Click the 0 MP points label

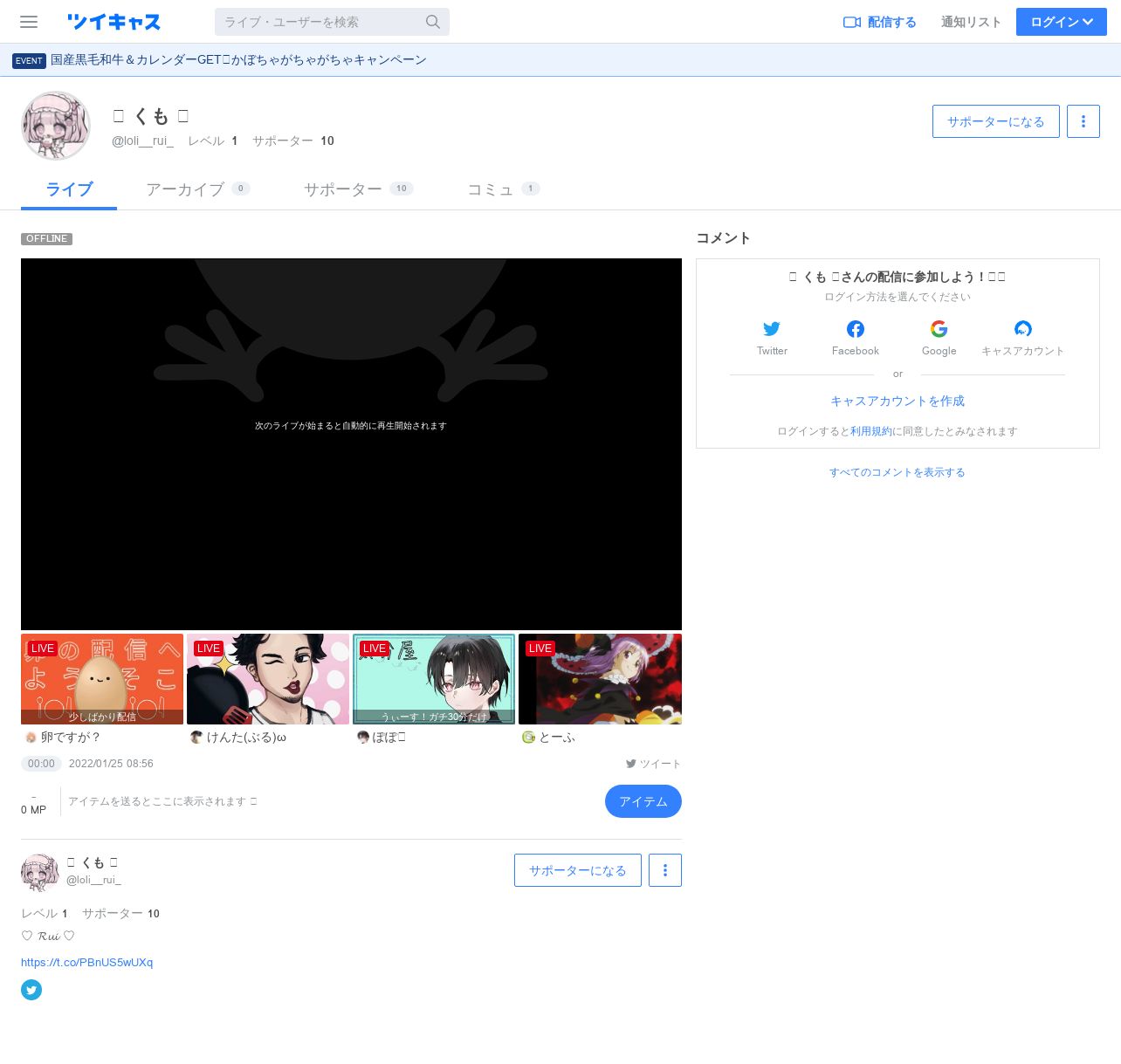pyautogui.click(x=34, y=810)
